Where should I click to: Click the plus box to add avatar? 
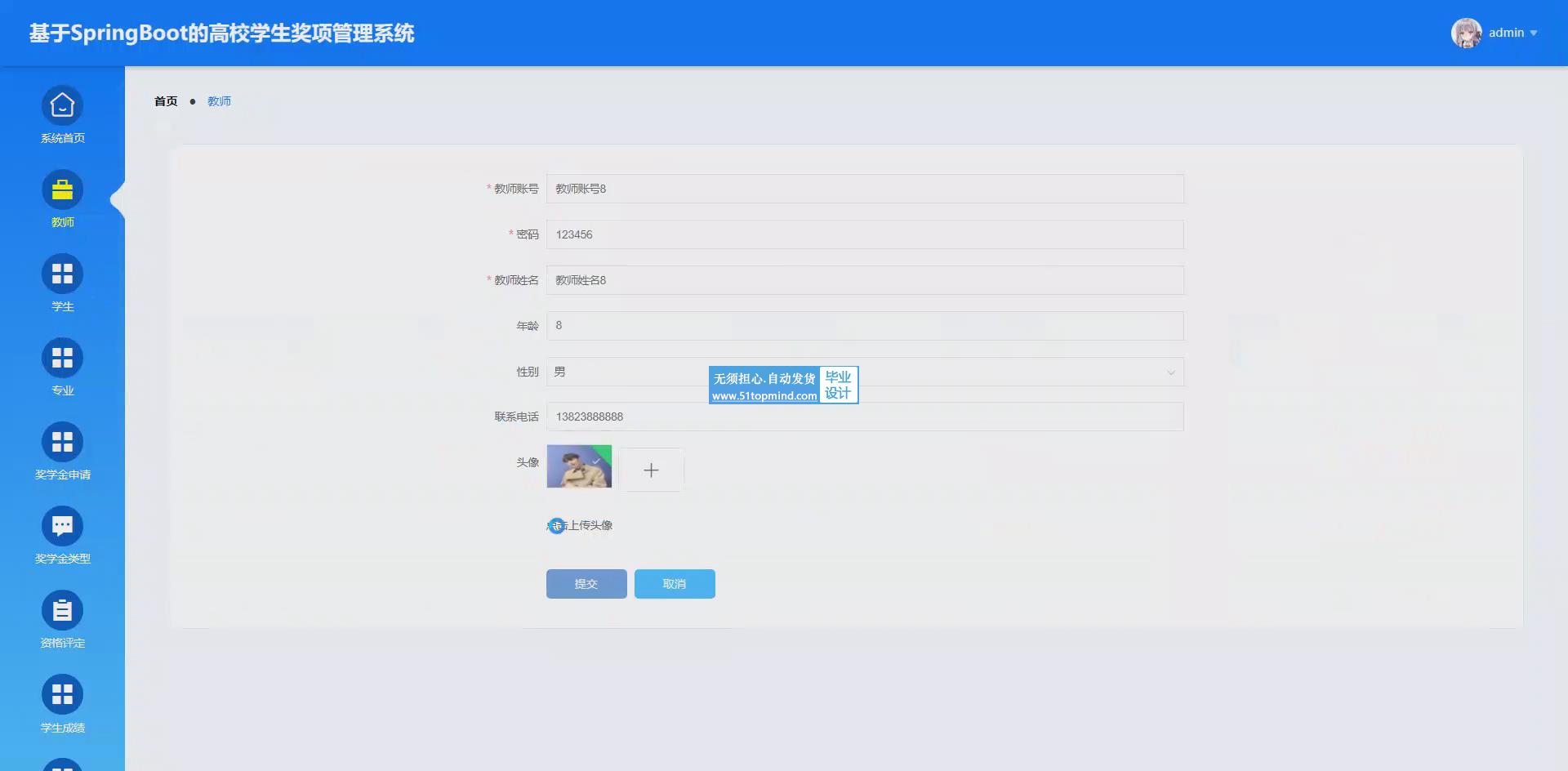click(651, 470)
